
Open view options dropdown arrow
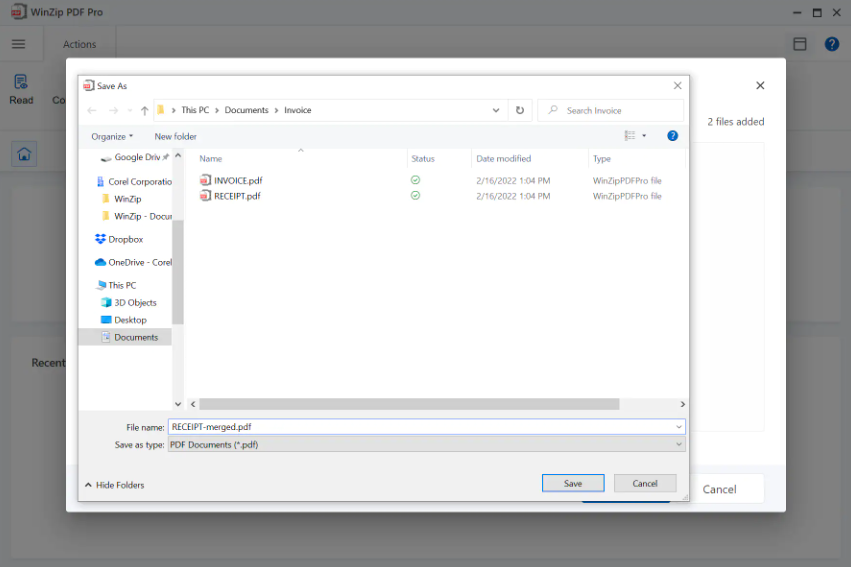[x=644, y=136]
